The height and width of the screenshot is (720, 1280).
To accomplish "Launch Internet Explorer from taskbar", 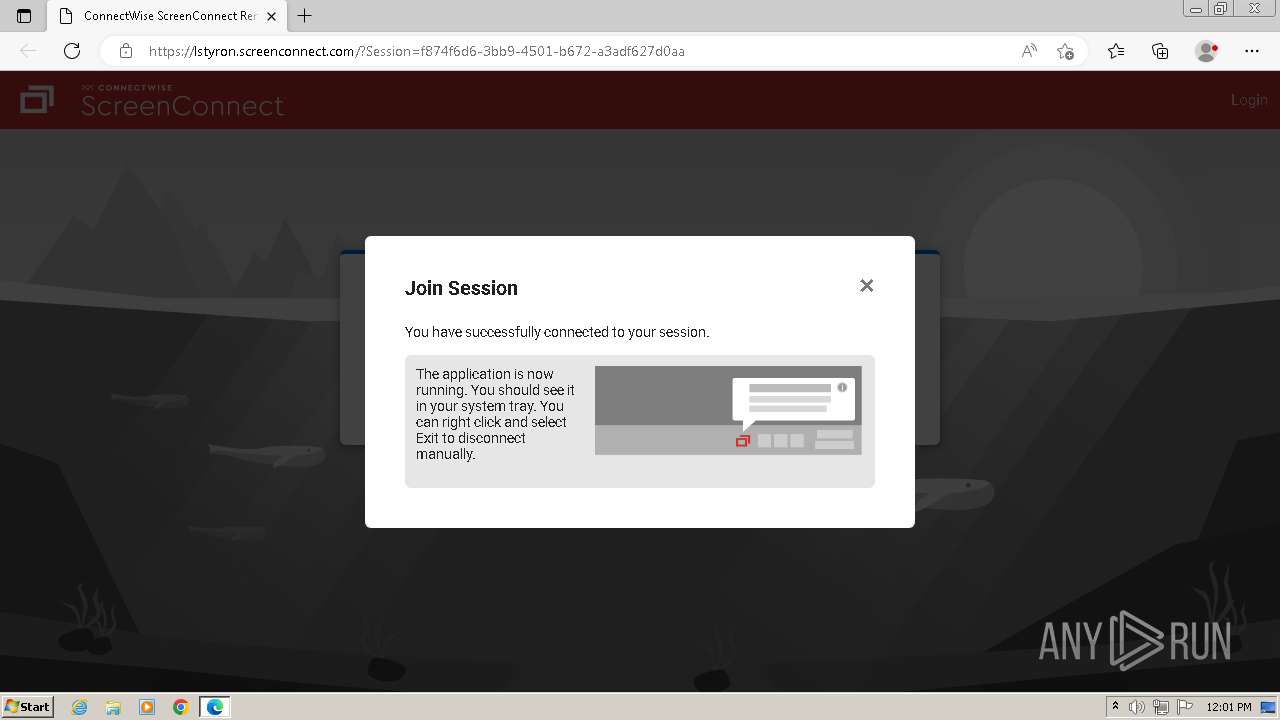I will [80, 707].
